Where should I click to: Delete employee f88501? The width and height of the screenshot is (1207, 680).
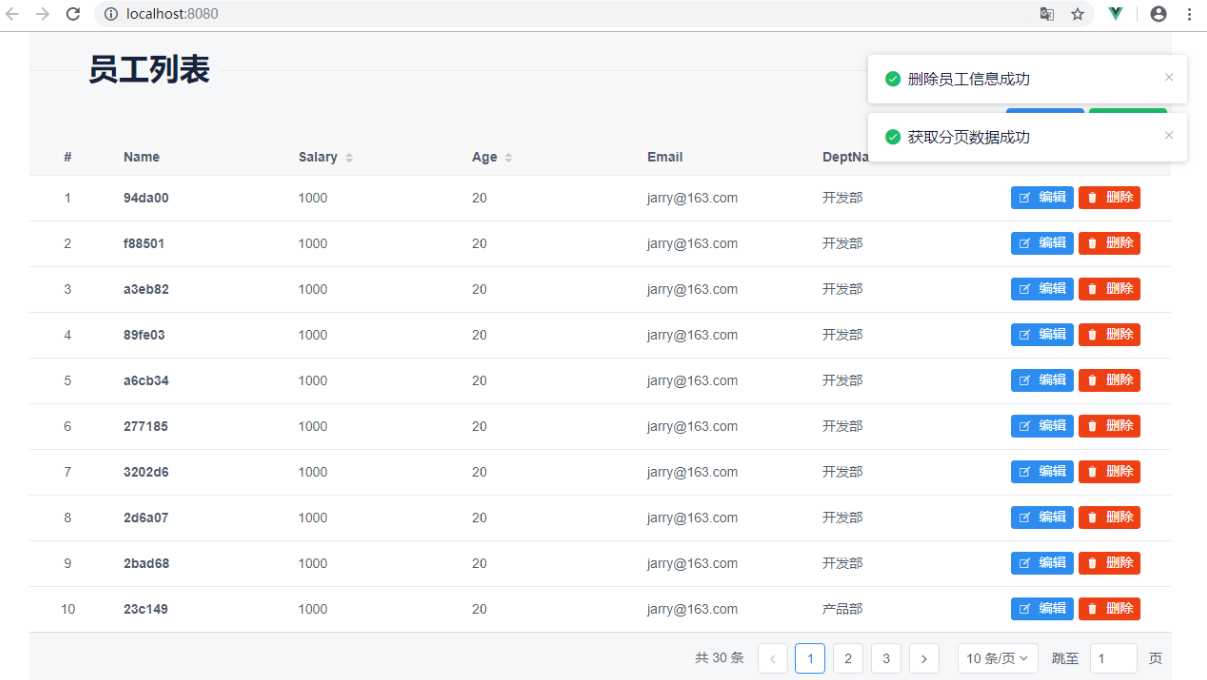point(1109,243)
